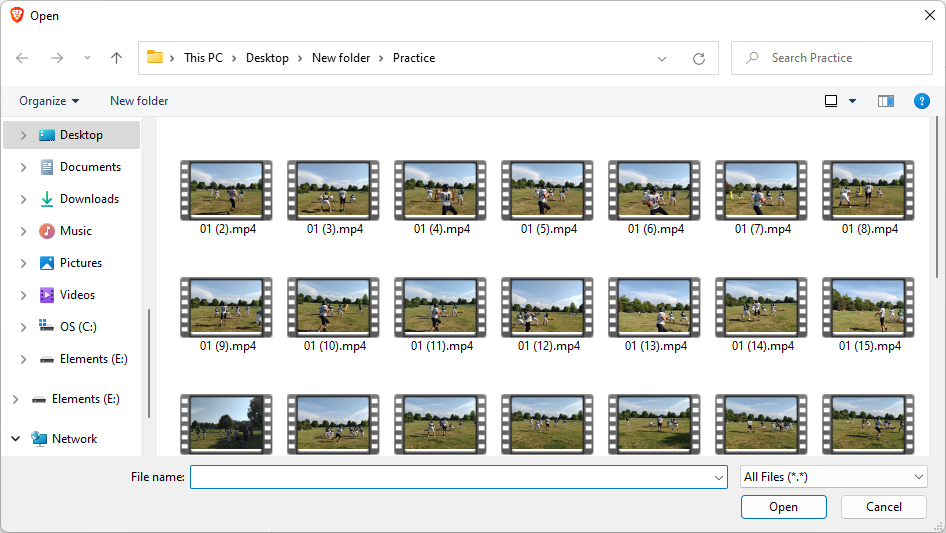Click the Pictures sidebar icon

[x=46, y=263]
